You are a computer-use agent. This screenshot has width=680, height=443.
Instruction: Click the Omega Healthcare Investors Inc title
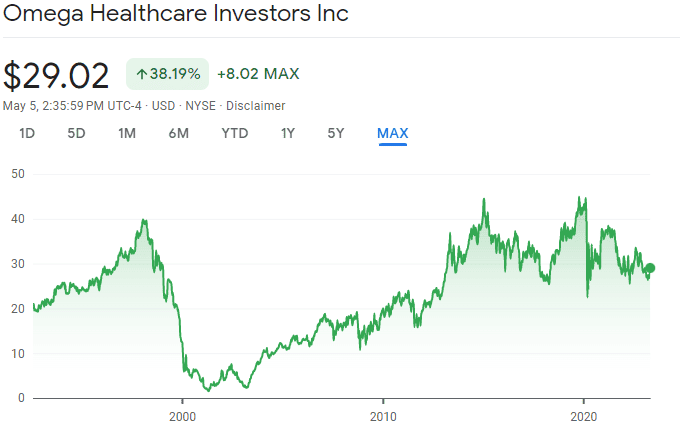[176, 17]
